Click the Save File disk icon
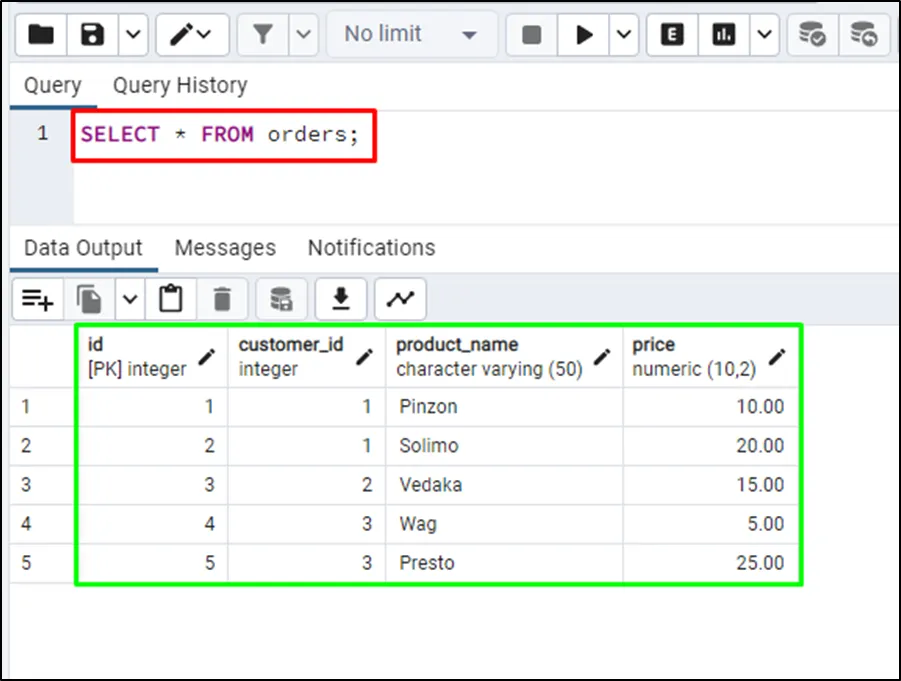Image resolution: width=901 pixels, height=681 pixels. tap(93, 35)
